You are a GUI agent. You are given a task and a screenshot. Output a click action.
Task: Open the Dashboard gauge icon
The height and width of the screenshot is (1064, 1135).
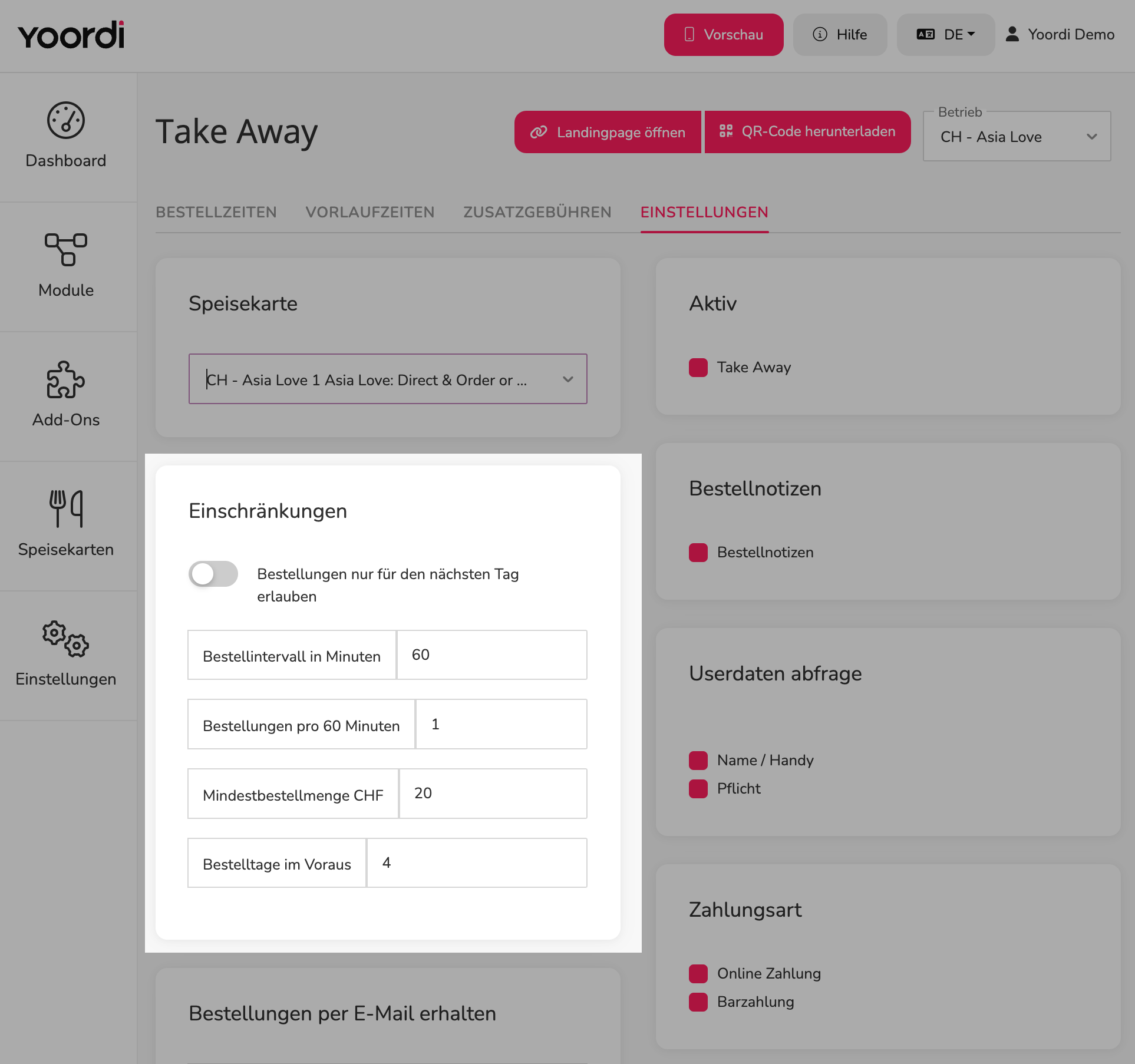(66, 121)
